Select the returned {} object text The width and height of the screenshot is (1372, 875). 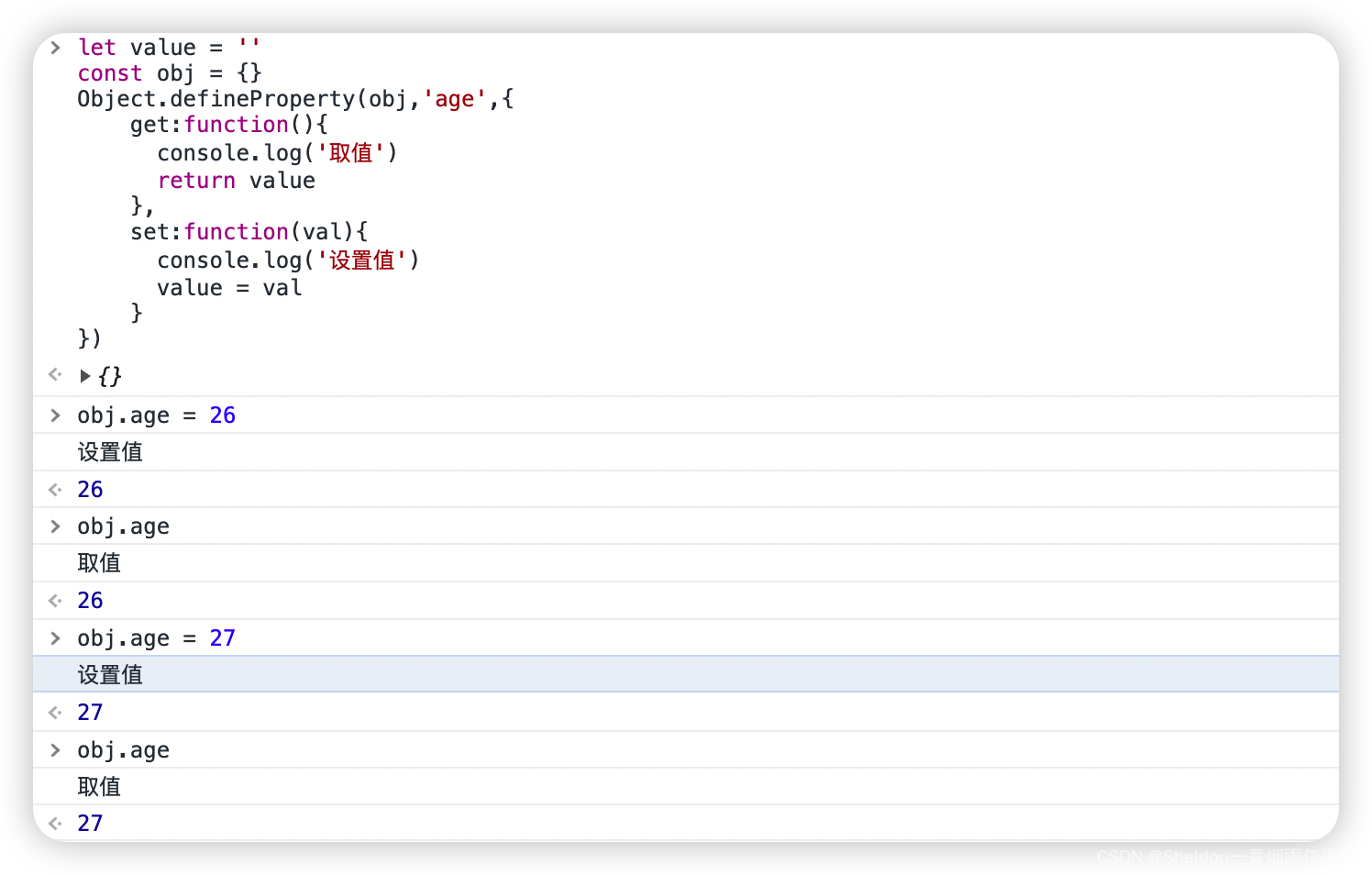coord(110,376)
